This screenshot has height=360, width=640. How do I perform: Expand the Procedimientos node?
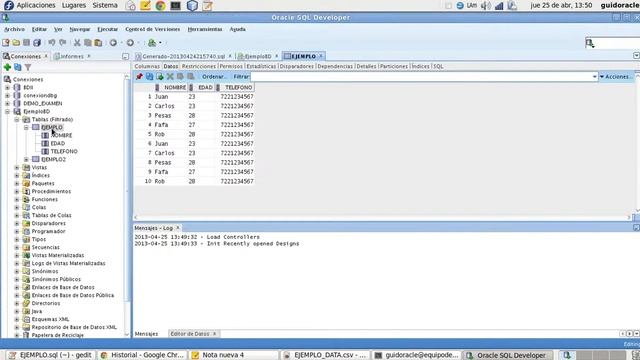click(x=17, y=191)
